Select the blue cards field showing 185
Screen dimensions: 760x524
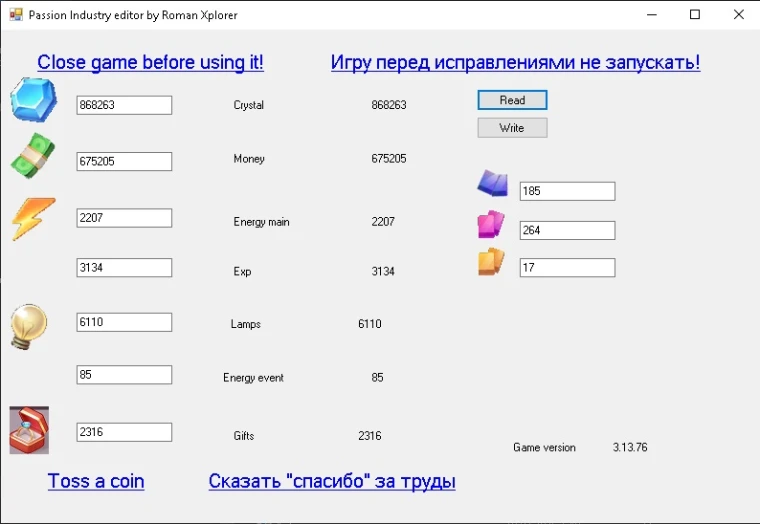(567, 191)
